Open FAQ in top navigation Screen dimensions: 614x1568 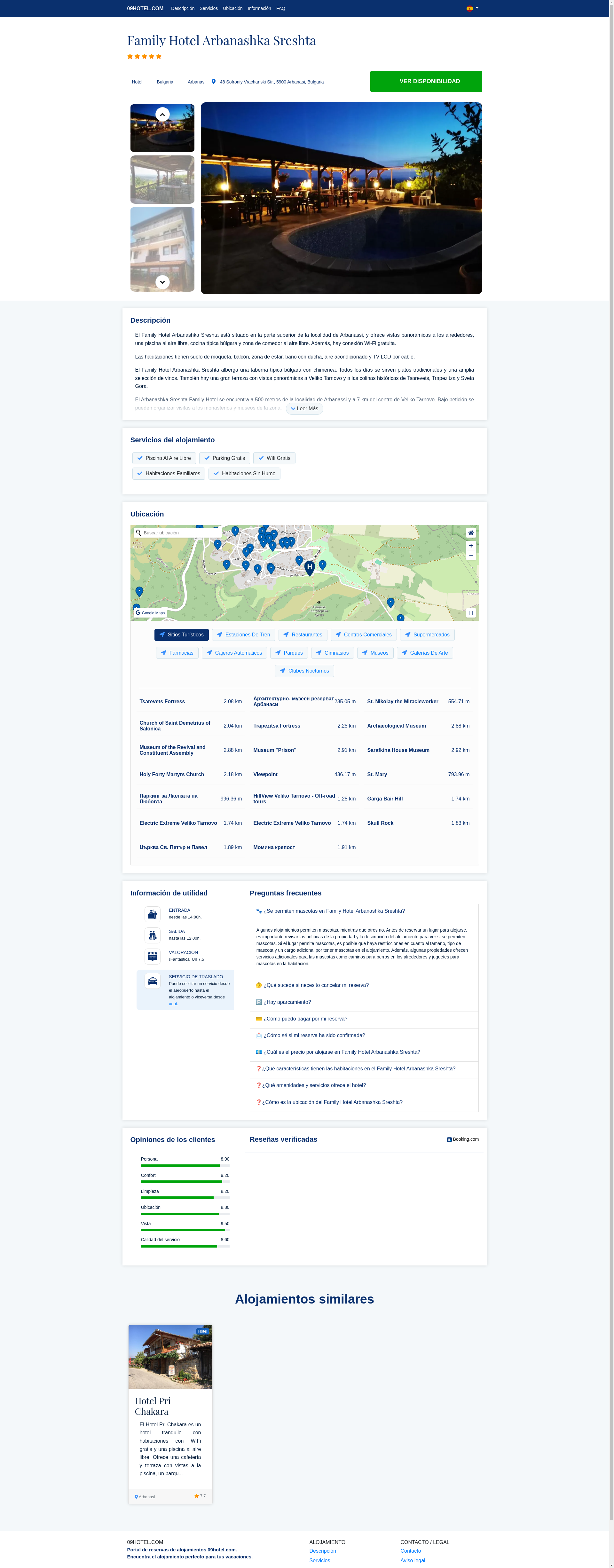click(x=280, y=9)
